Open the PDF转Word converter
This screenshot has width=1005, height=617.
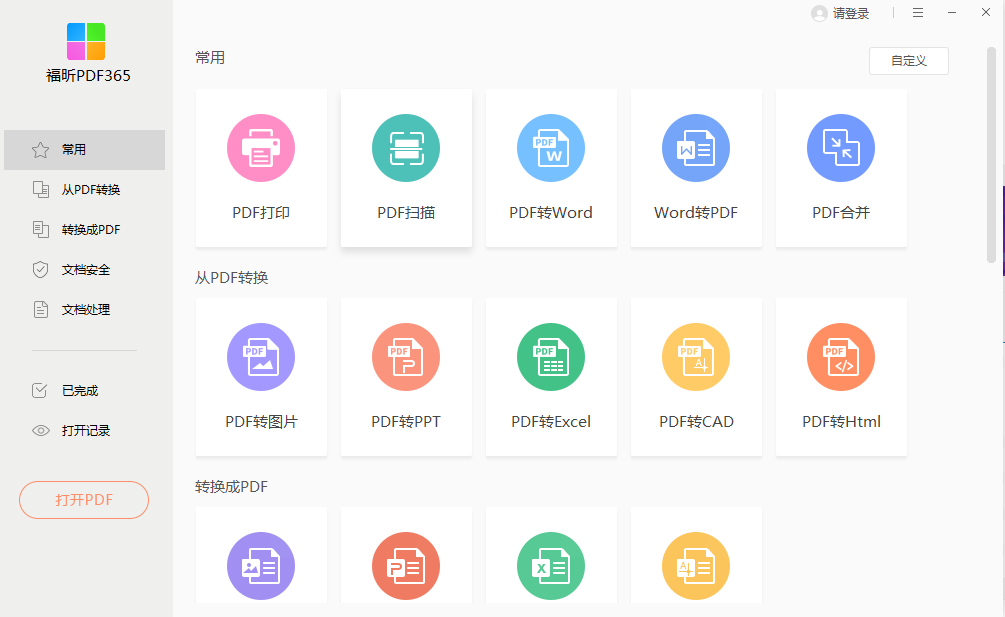tap(551, 167)
